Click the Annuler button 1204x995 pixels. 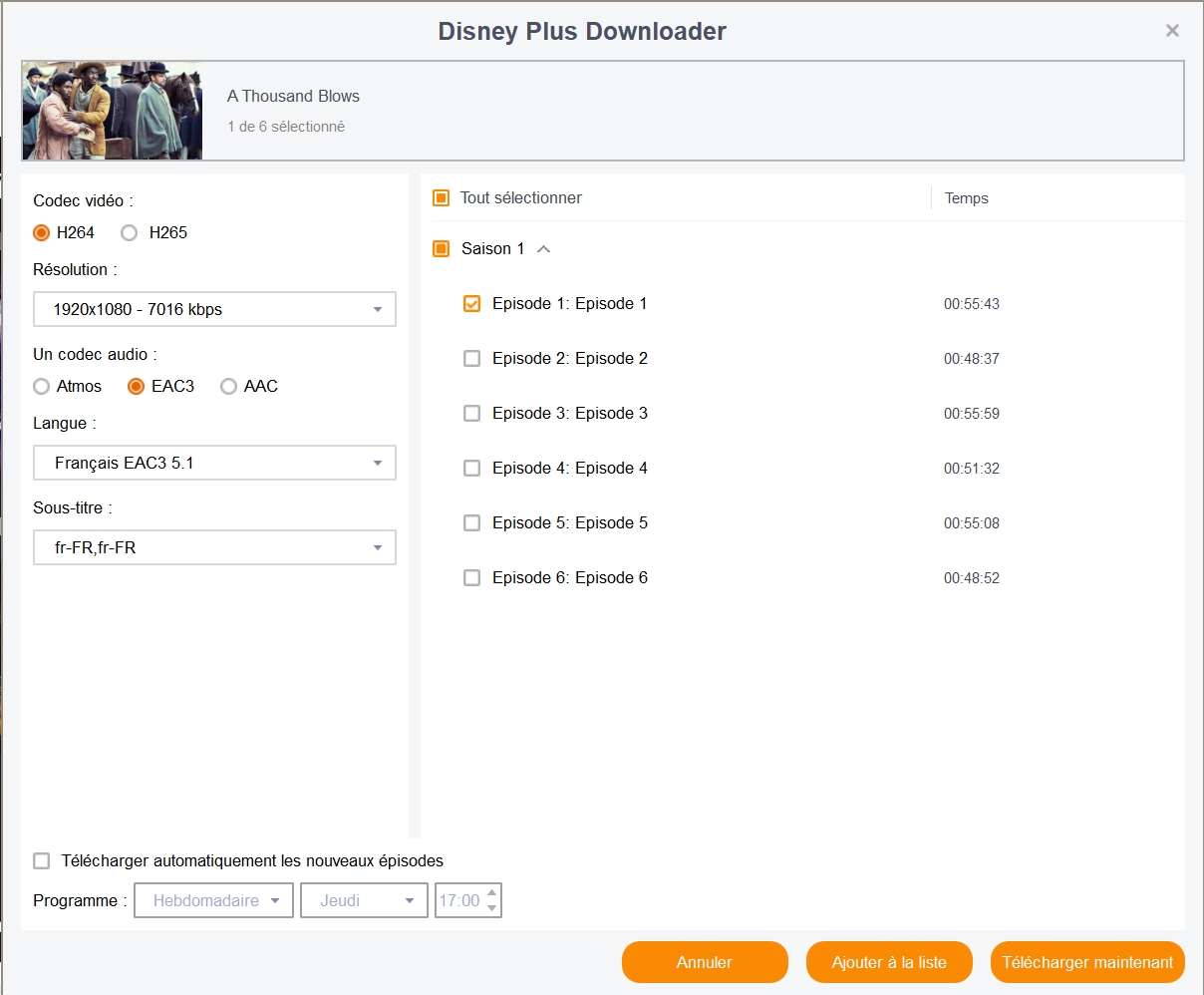coord(705,962)
